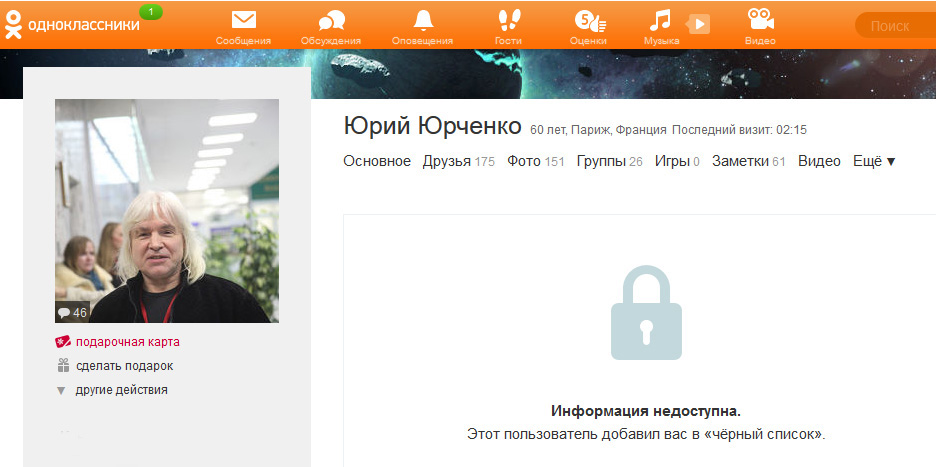The image size is (936, 467).
Task: Click the text 60 лет, Париж, Франция
Action: click(x=598, y=130)
